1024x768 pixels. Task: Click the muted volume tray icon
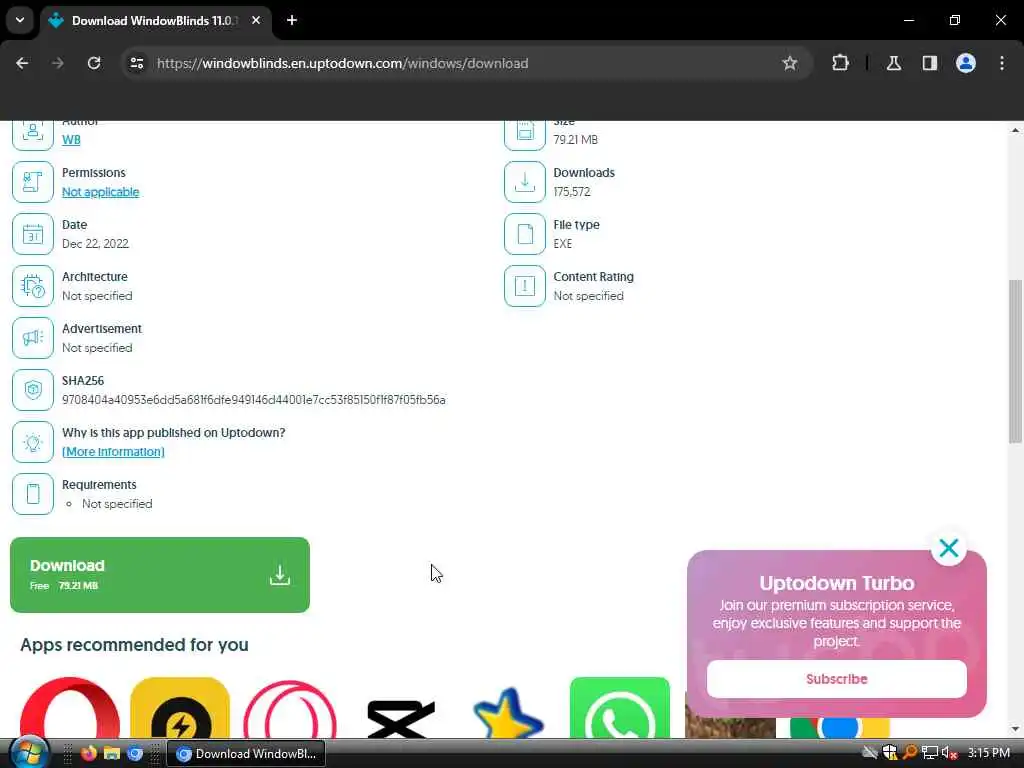[x=950, y=753]
